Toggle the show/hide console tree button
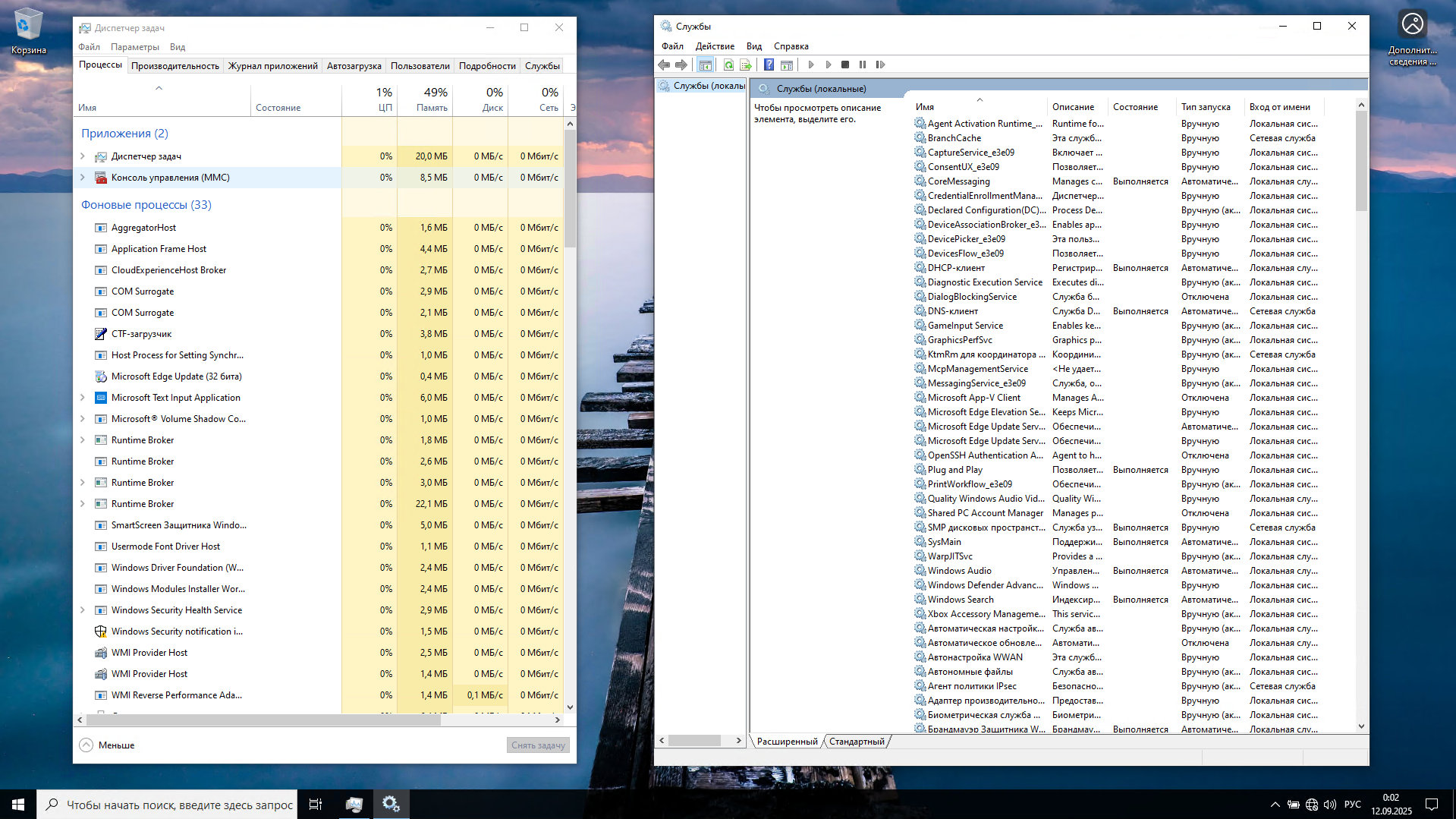This screenshot has height=819, width=1456. (x=706, y=65)
